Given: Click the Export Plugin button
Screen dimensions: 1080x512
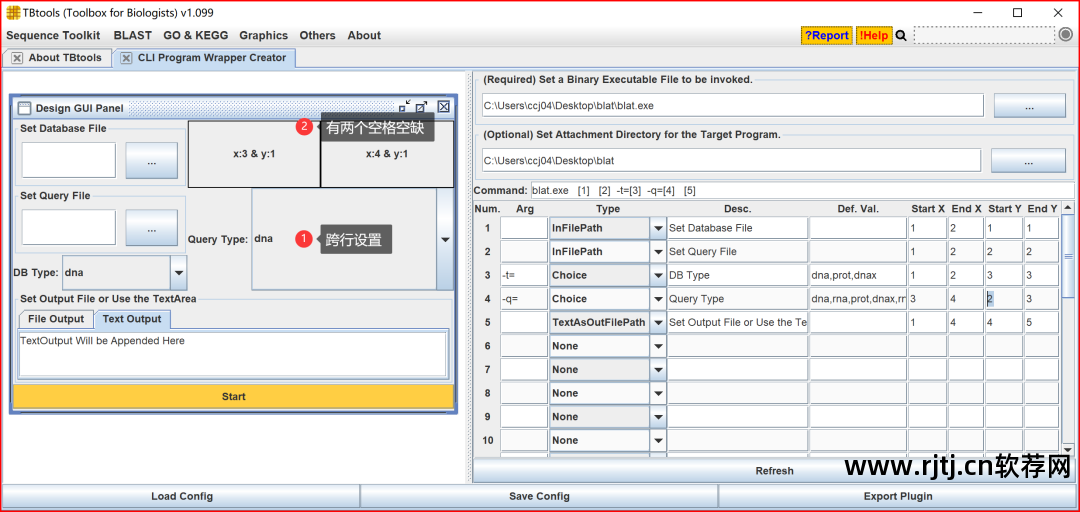Looking at the screenshot, I should (898, 496).
